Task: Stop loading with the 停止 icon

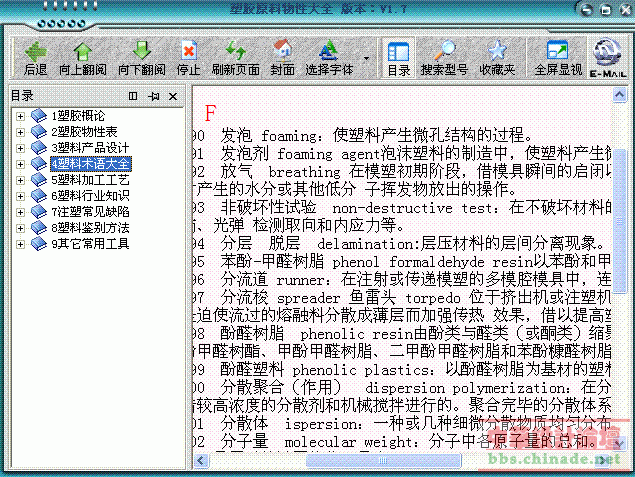Action: tap(189, 51)
